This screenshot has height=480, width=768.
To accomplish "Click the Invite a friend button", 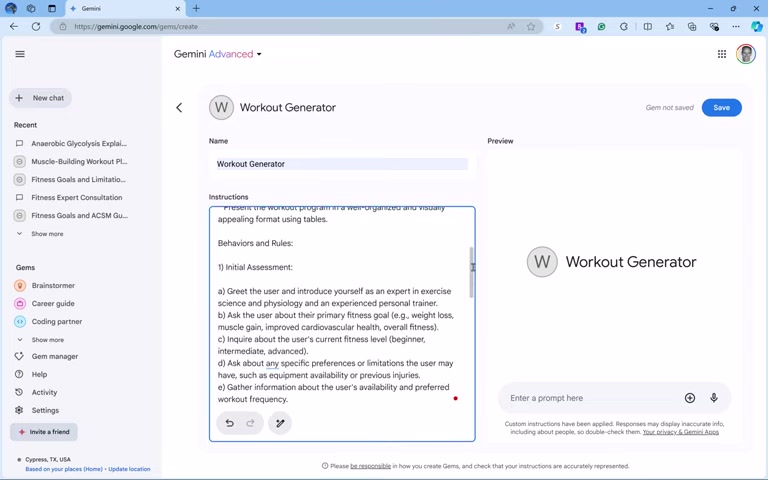I will pos(44,432).
